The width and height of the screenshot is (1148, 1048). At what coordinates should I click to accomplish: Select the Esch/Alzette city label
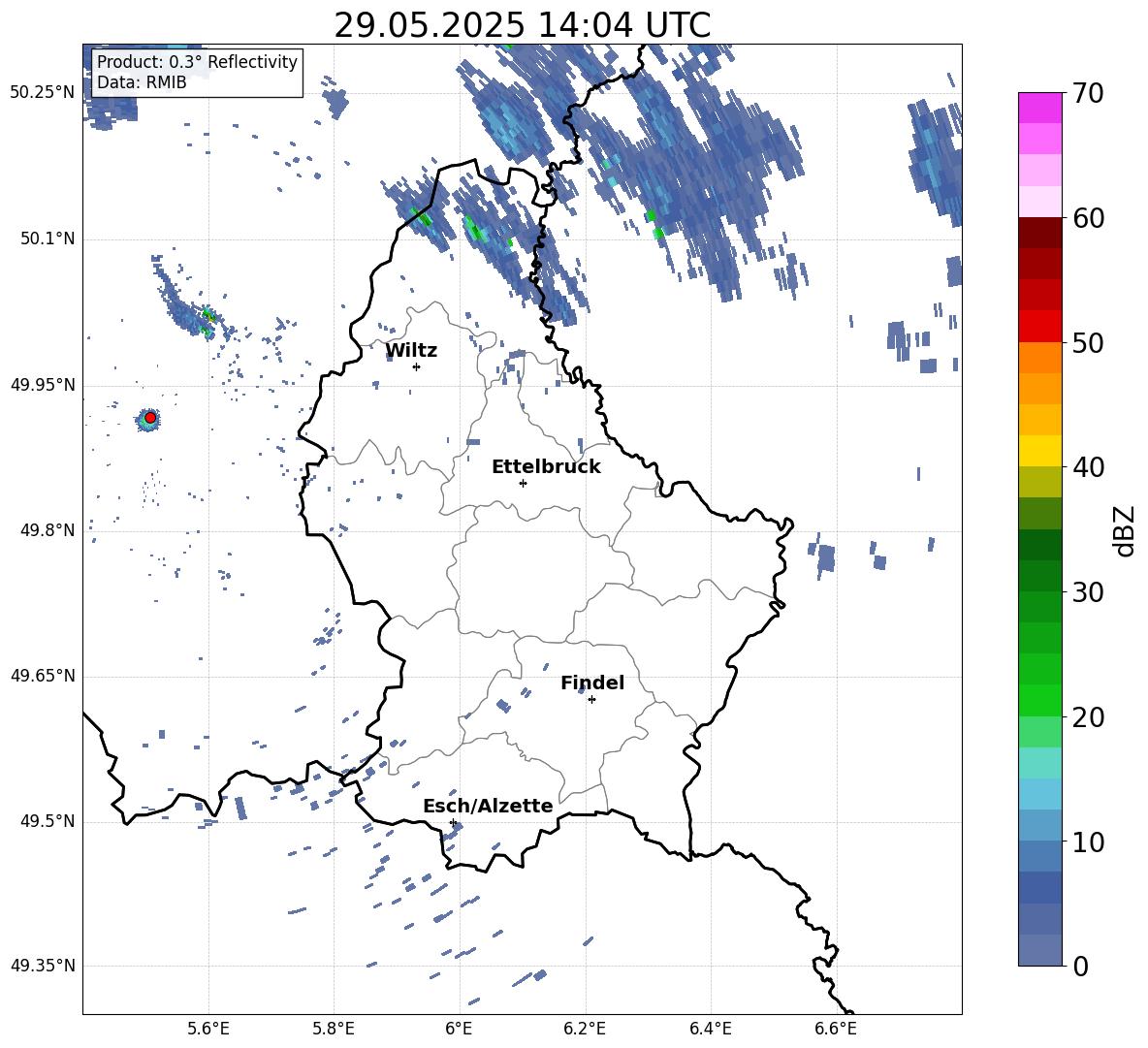(488, 806)
